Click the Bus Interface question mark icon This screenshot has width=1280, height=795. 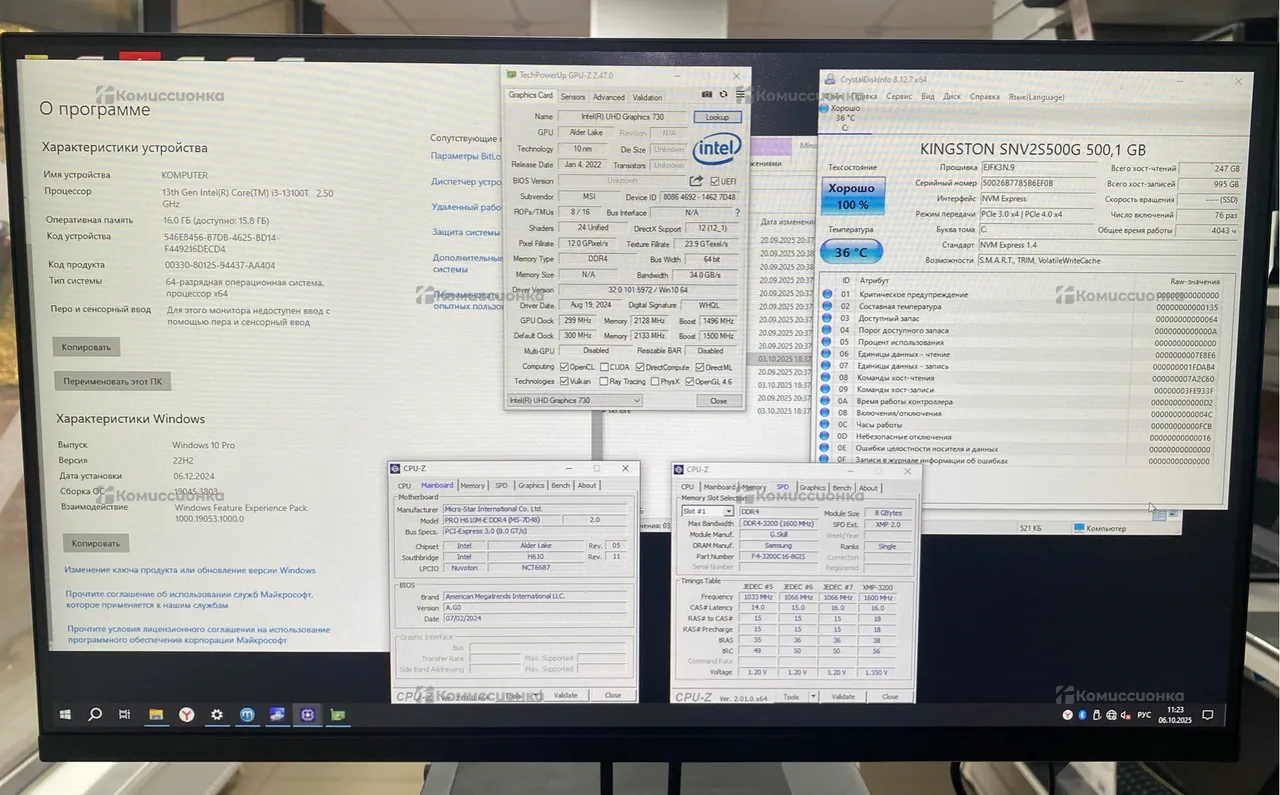click(738, 213)
